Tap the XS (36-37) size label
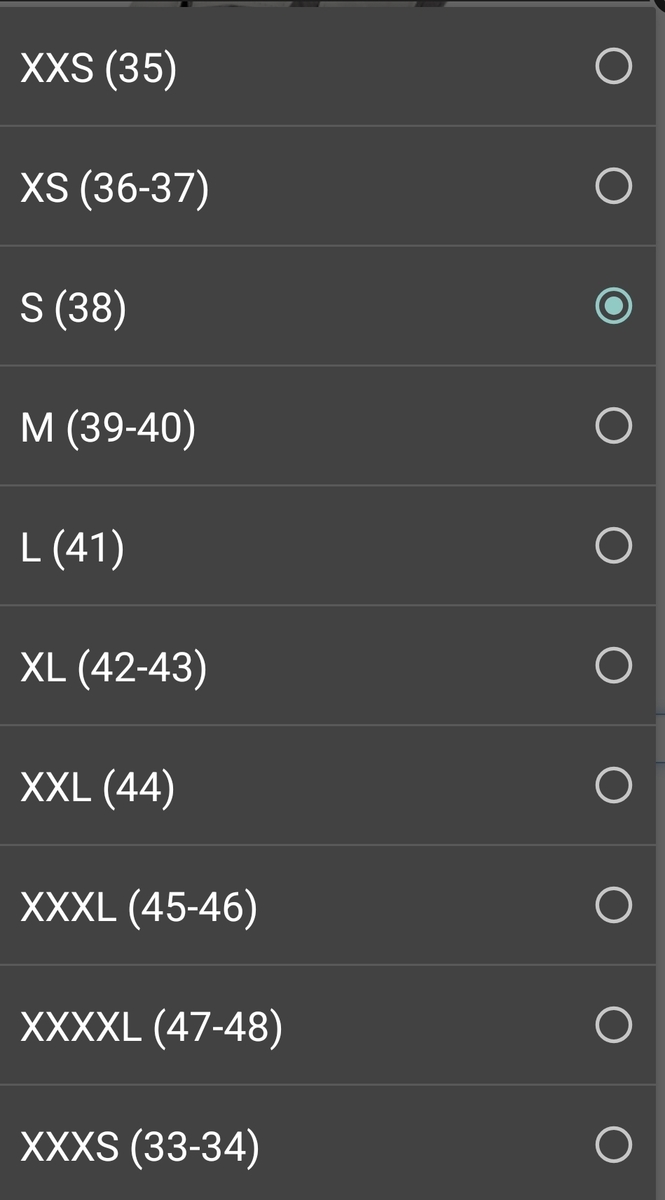This screenshot has width=665, height=1200. [x=114, y=188]
